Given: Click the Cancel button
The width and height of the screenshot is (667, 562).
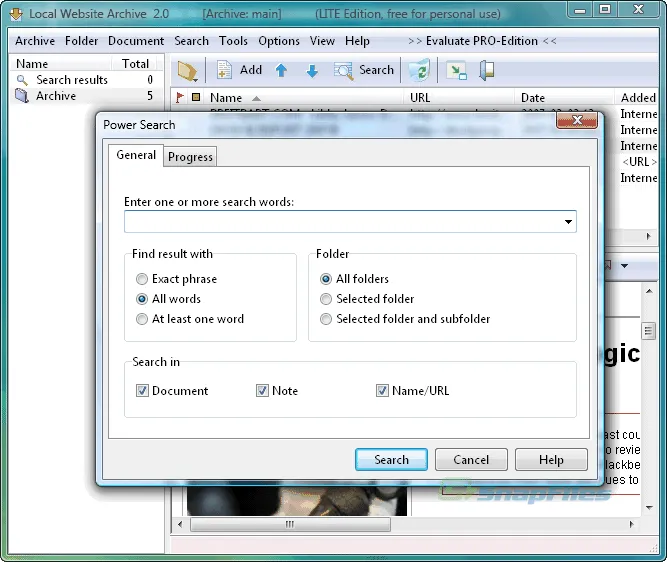Looking at the screenshot, I should click(471, 459).
